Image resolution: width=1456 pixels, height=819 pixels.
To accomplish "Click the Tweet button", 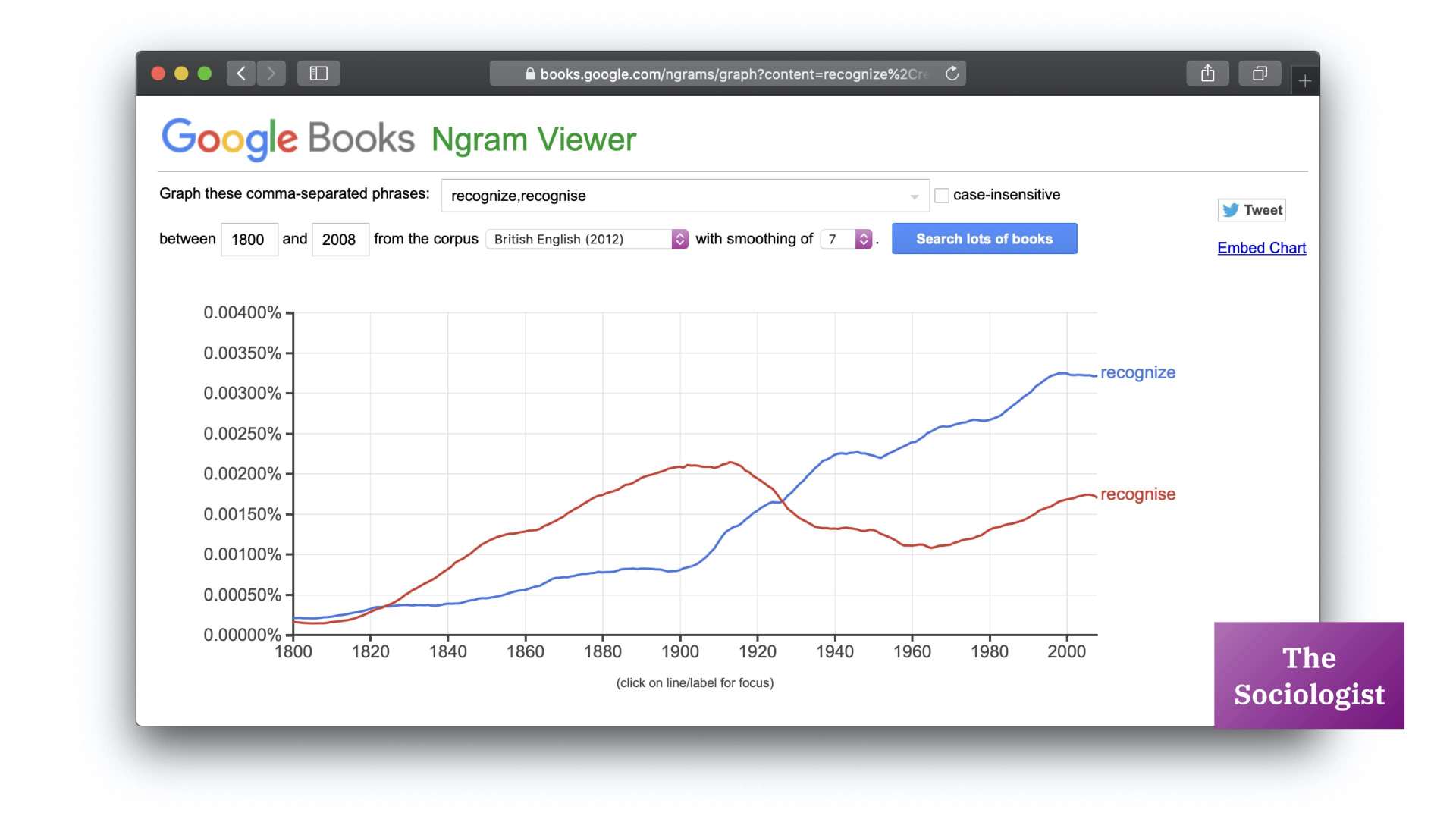I will 1252,210.
